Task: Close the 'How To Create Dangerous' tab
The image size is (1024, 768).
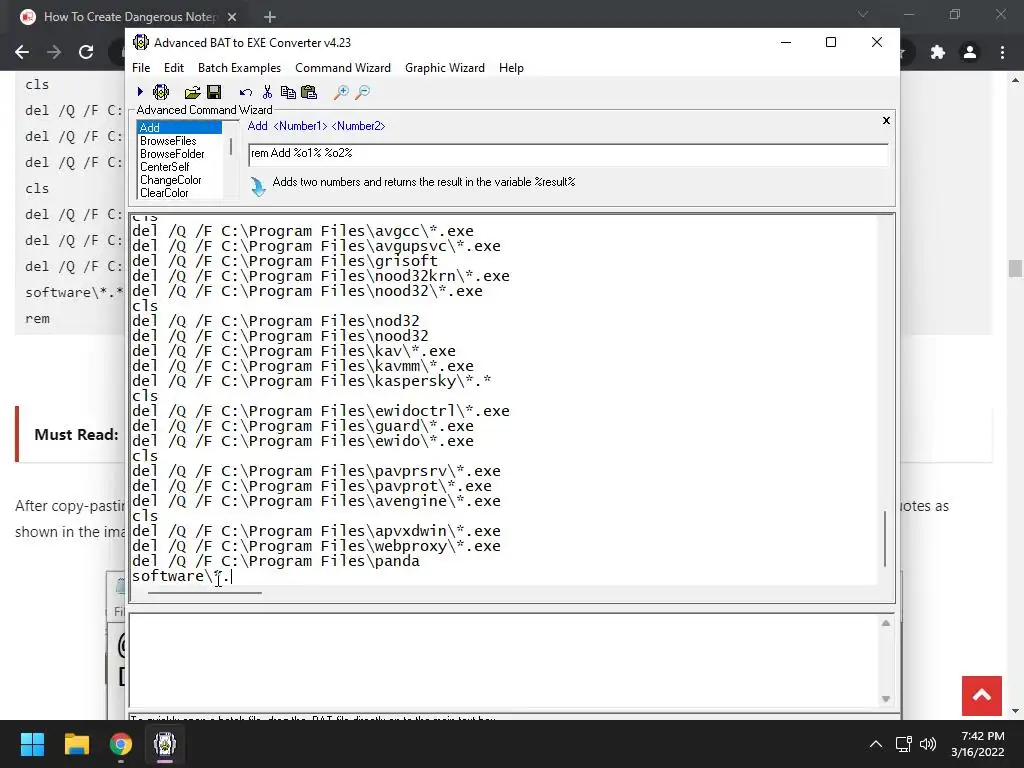Action: click(232, 17)
